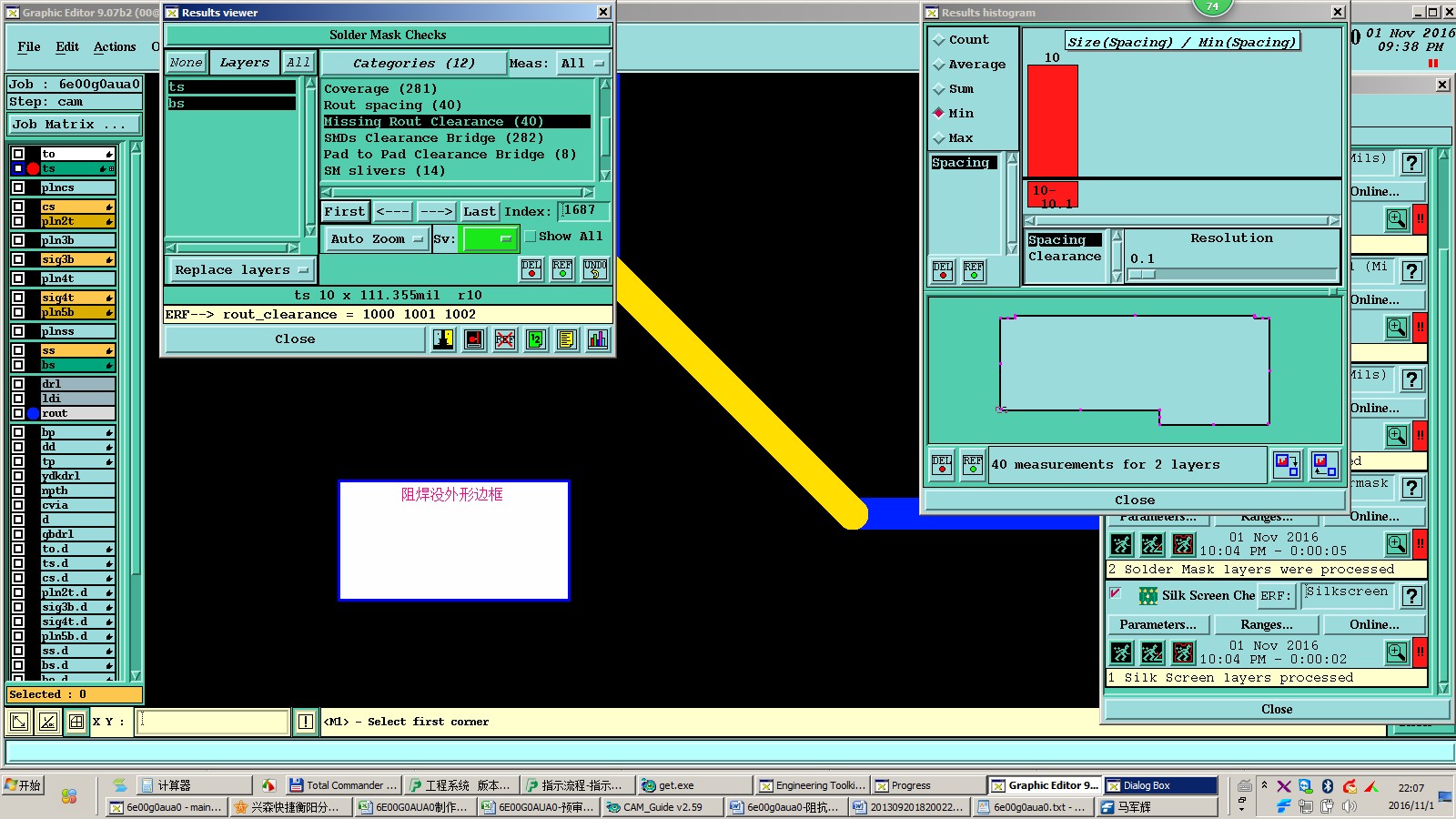The height and width of the screenshot is (819, 1456).
Task: Click the grid snap icon at bottom left
Action: point(76,722)
